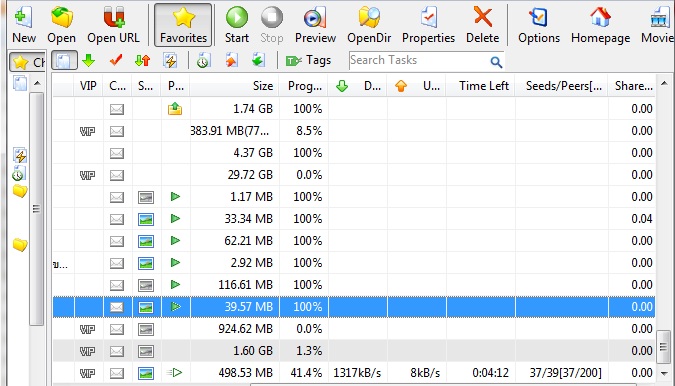This screenshot has height=386, width=675.
Task: Open the Tags dropdown
Action: 308,61
